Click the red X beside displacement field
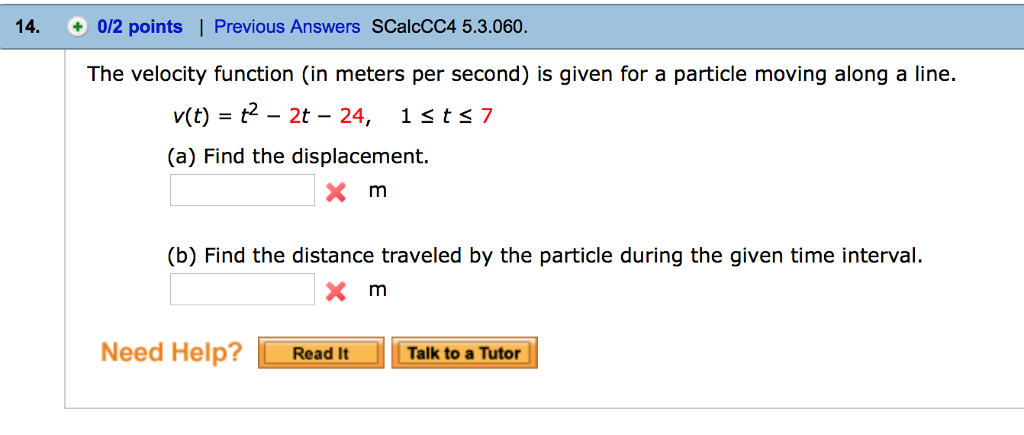This screenshot has width=1024, height=435. [336, 192]
